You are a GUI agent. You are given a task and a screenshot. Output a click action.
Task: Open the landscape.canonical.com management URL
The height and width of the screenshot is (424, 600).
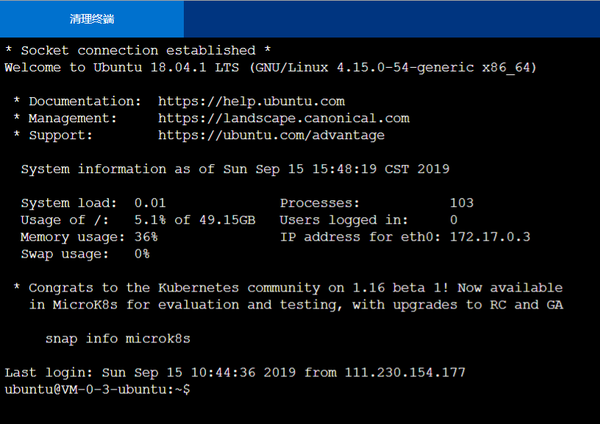click(283, 118)
